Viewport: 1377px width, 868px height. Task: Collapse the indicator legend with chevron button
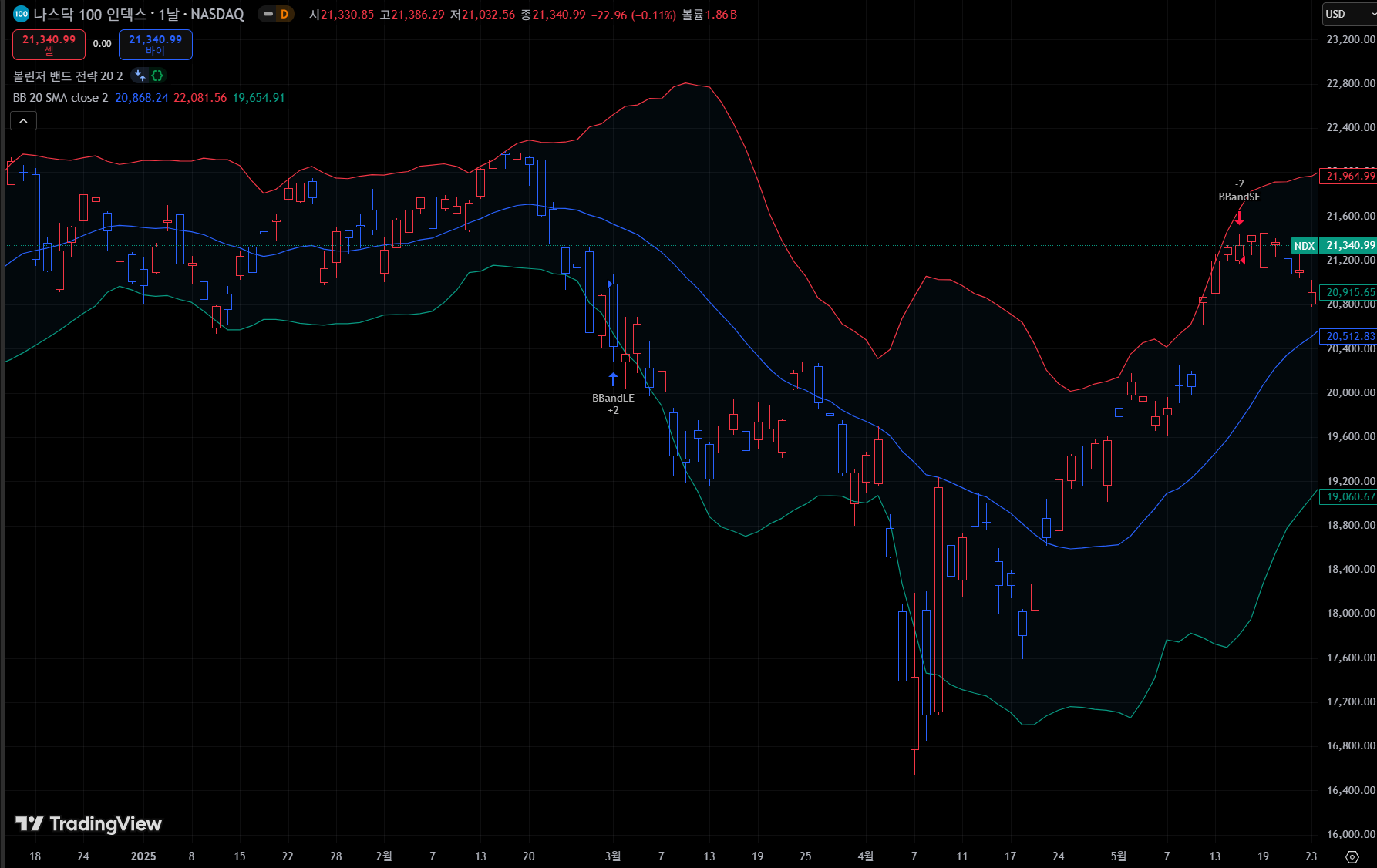click(23, 121)
